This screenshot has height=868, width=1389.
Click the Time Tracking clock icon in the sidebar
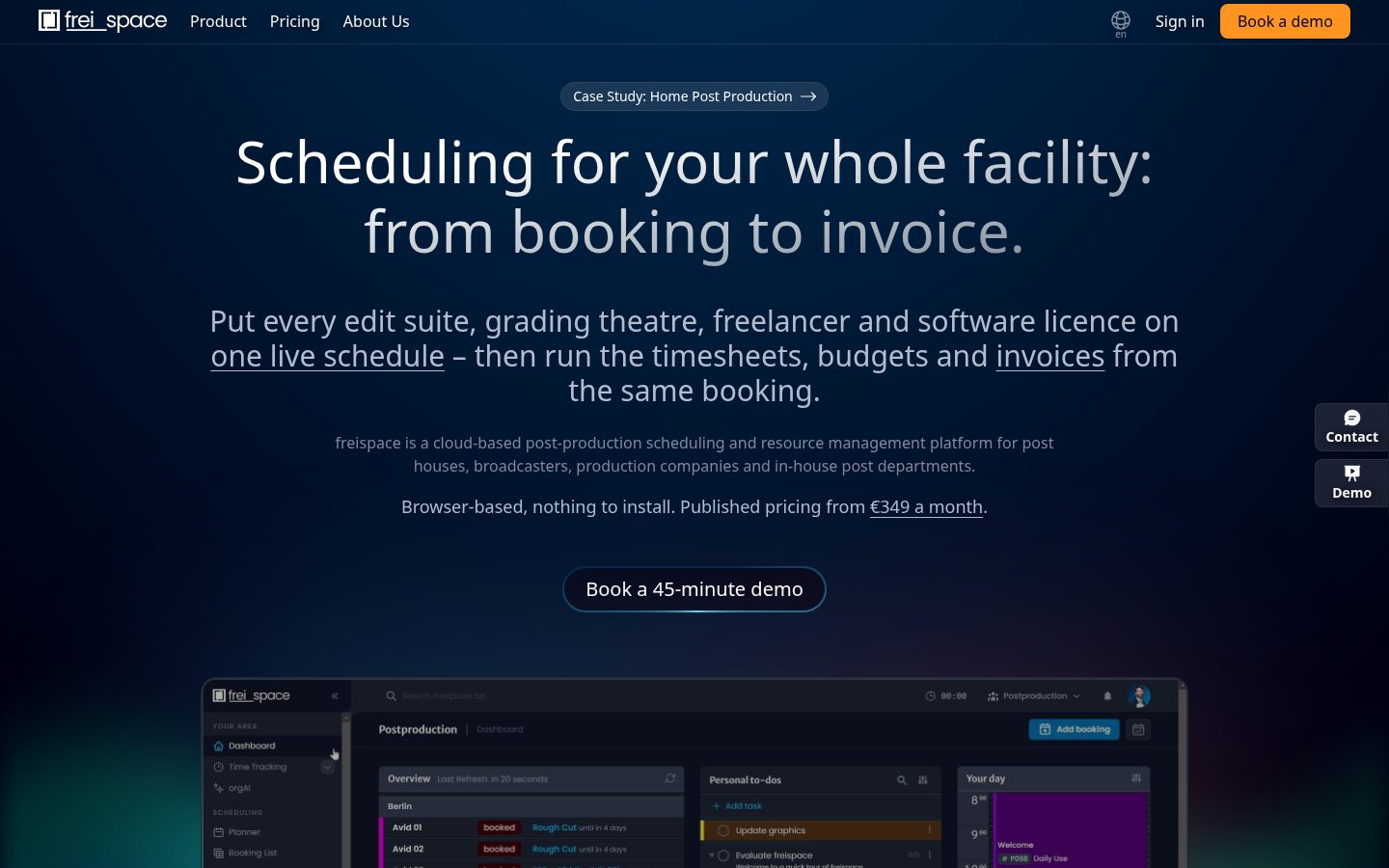pos(218,767)
